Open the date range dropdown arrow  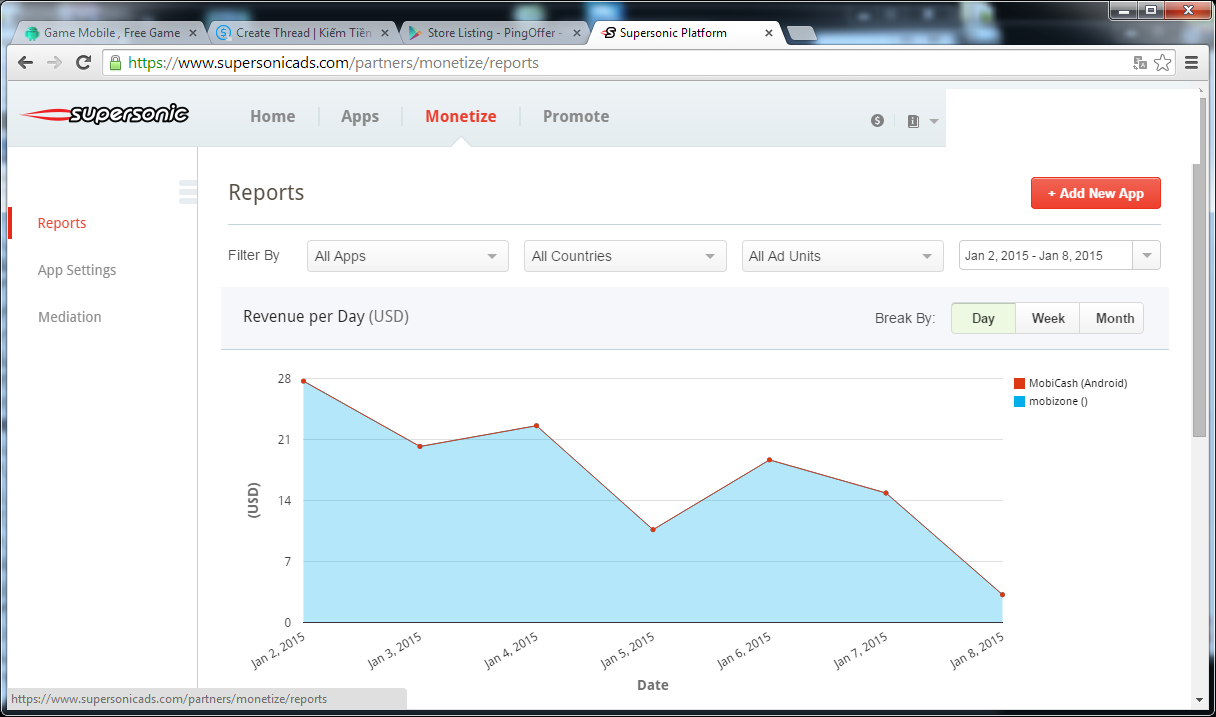pos(1147,255)
